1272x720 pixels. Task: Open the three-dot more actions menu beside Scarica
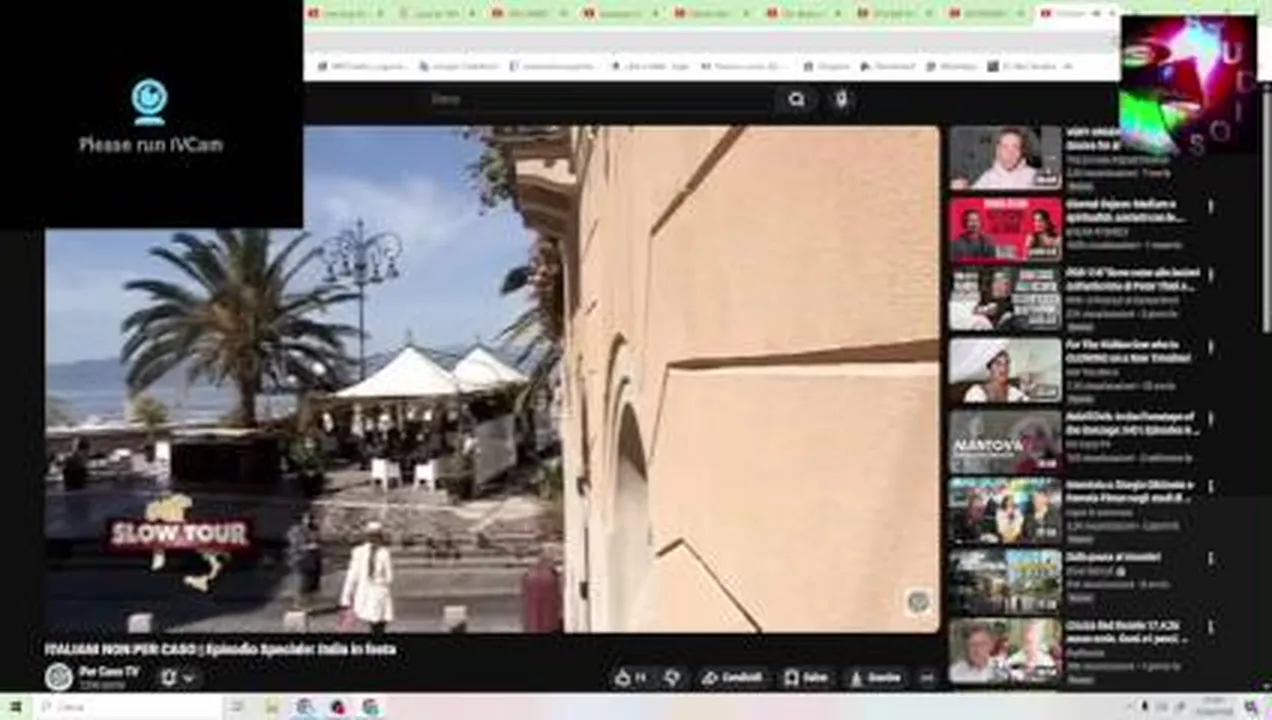point(927,677)
